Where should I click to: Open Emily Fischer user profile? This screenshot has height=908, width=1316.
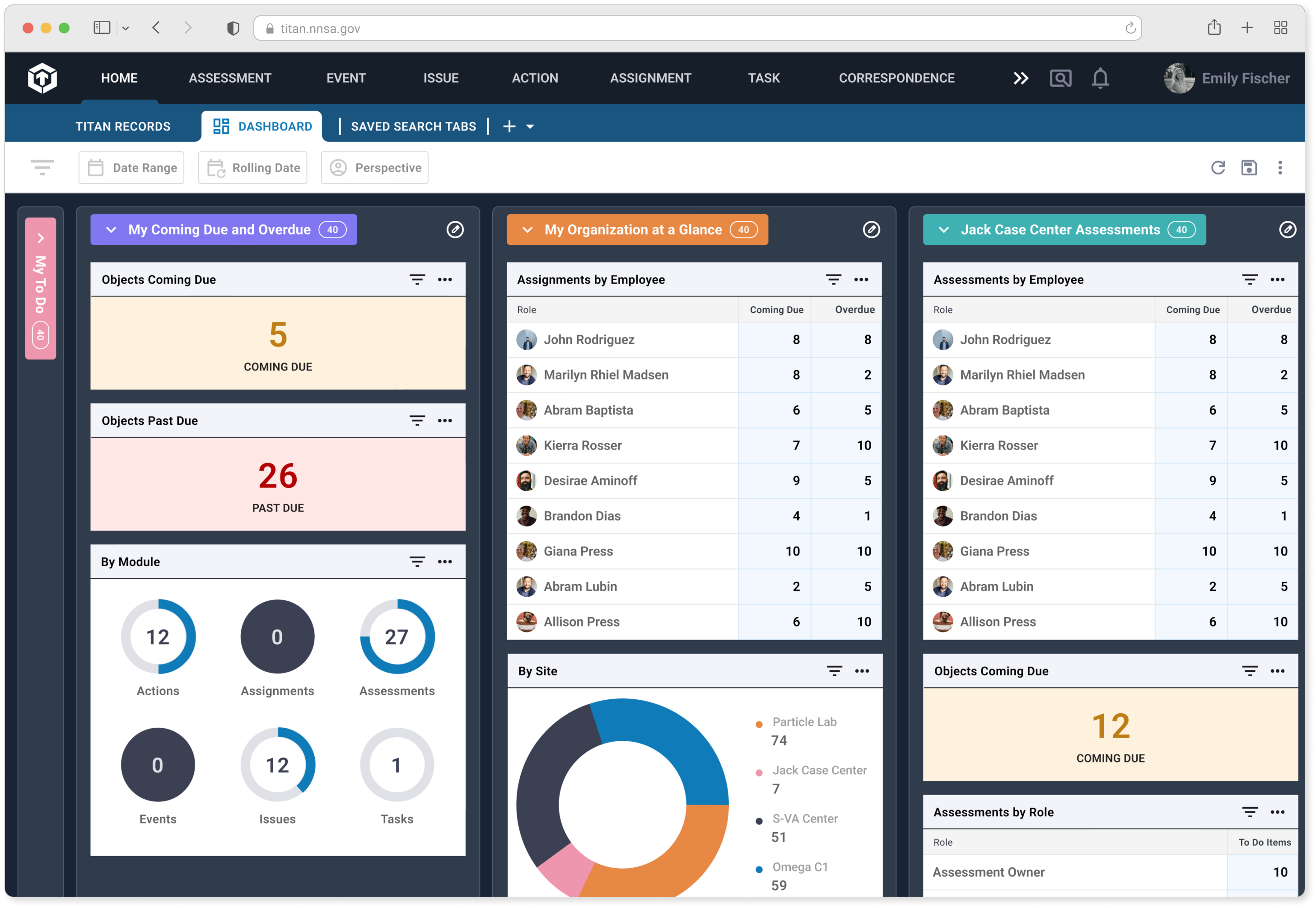pyautogui.click(x=1227, y=78)
